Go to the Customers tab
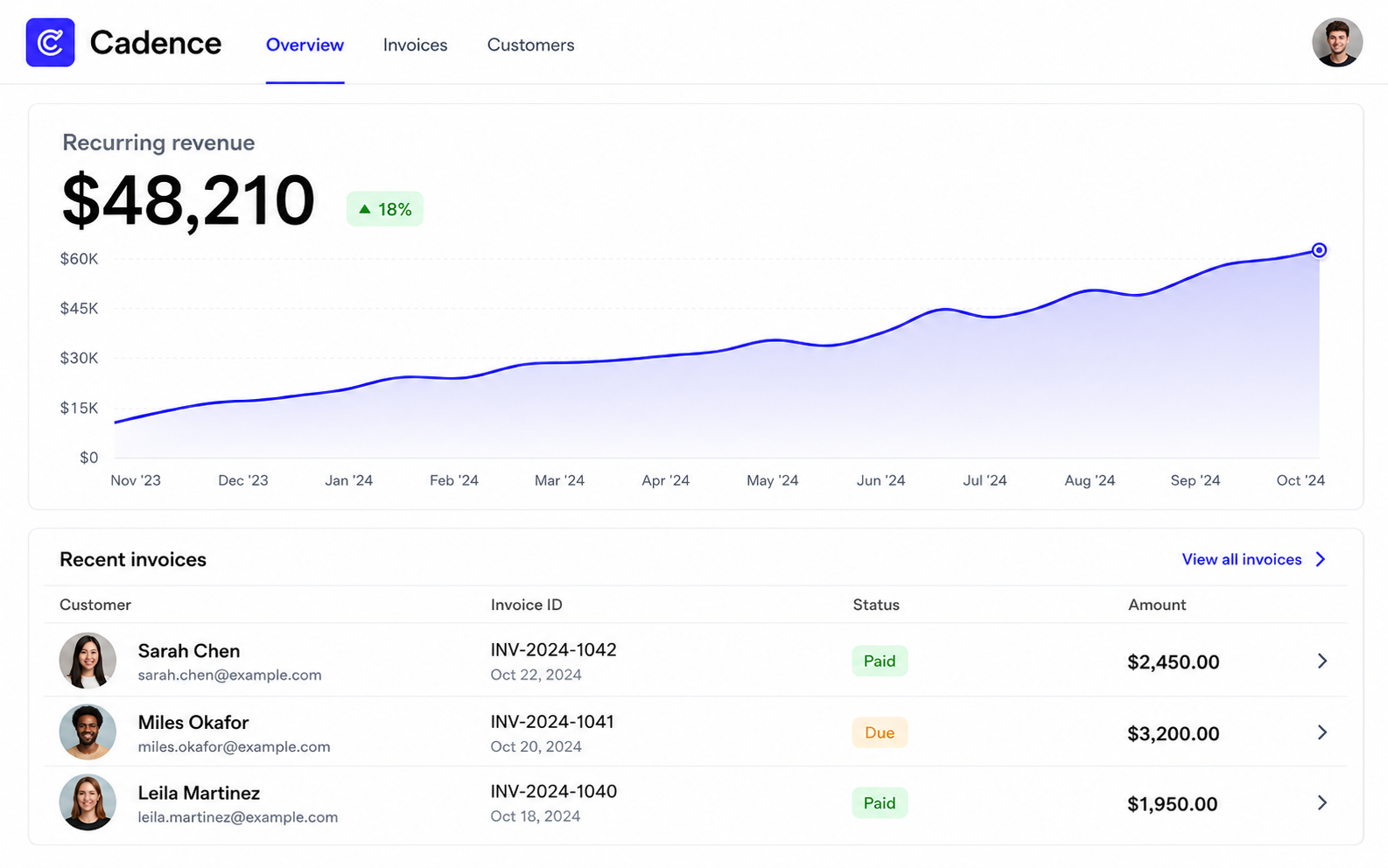The height and width of the screenshot is (868, 1388). pos(530,45)
